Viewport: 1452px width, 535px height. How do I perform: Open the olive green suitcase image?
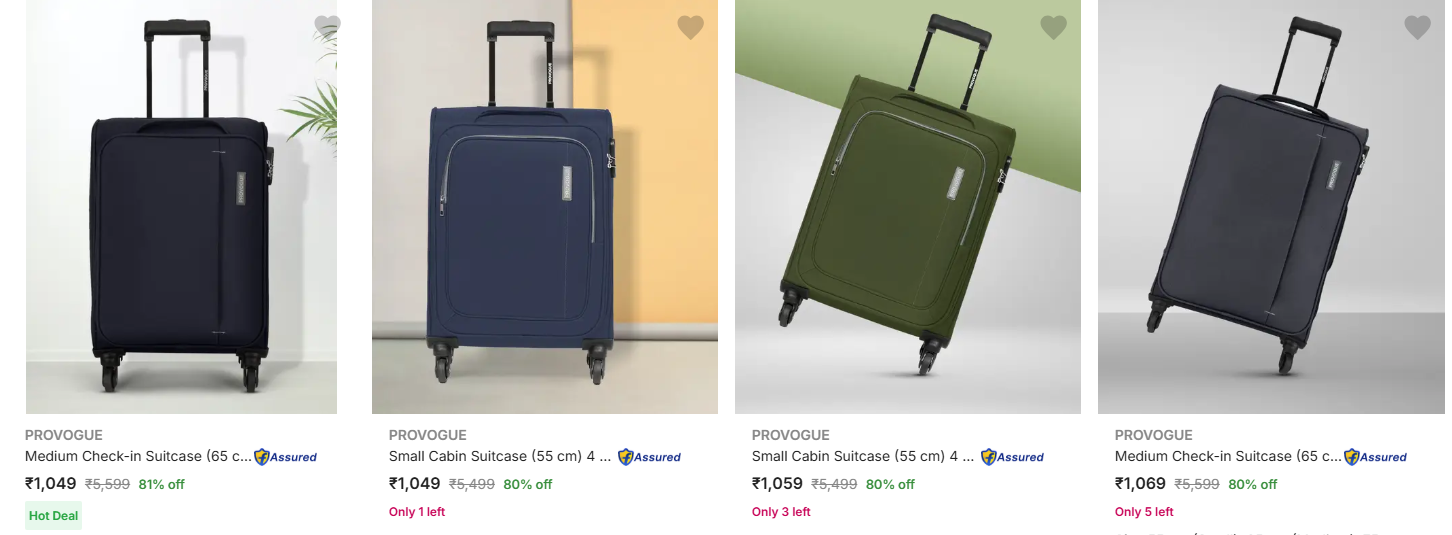click(x=907, y=210)
